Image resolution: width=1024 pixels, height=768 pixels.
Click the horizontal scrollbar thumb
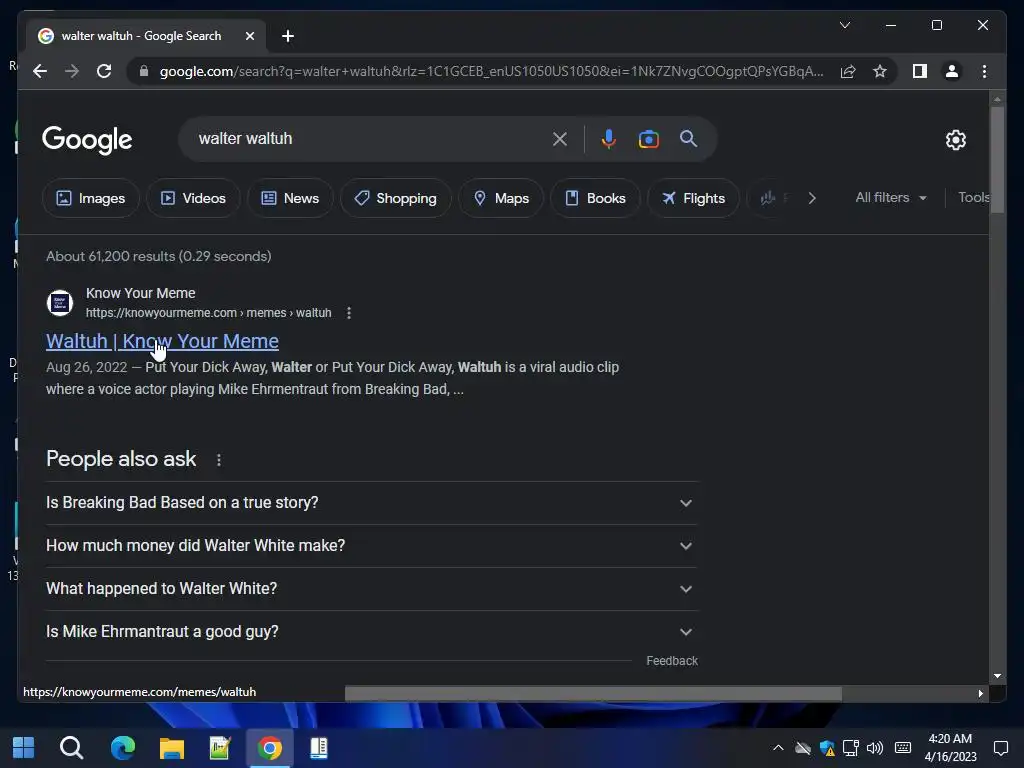coord(593,694)
